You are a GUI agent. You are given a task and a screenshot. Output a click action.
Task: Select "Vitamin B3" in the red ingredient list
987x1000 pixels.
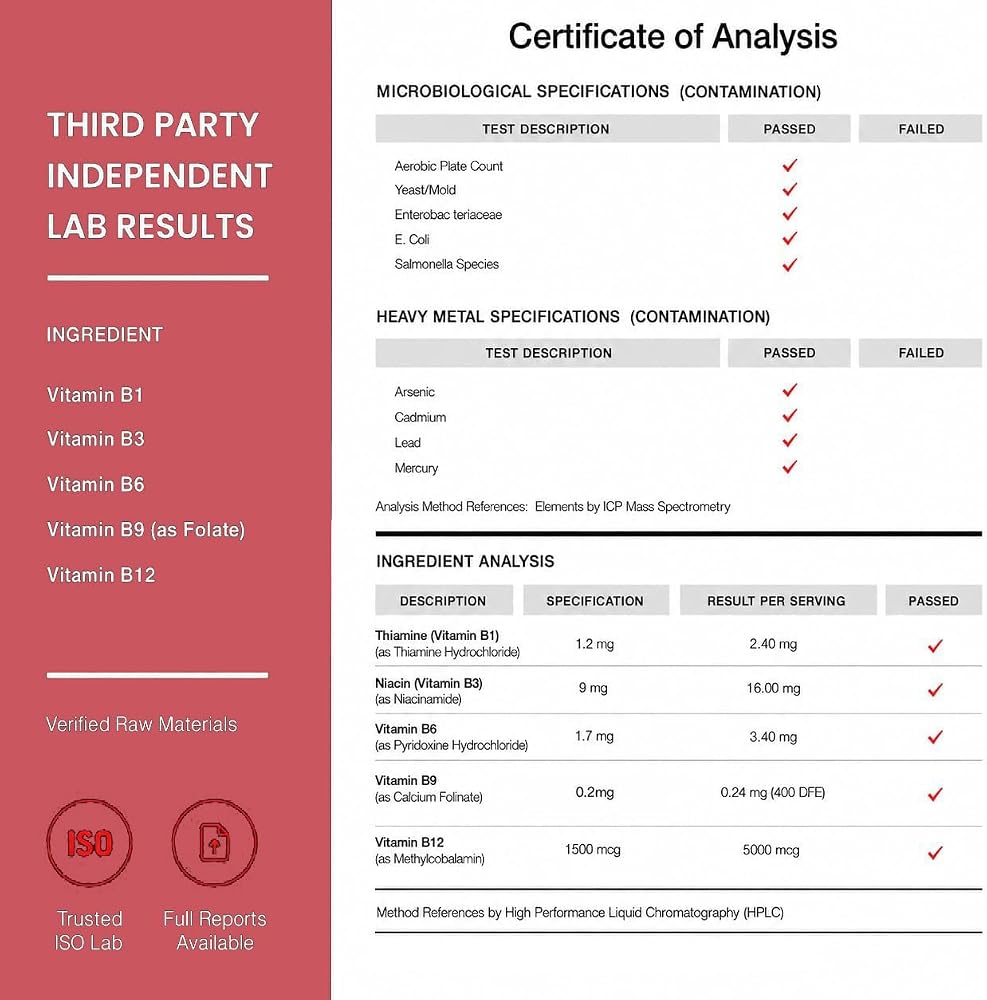coord(96,439)
